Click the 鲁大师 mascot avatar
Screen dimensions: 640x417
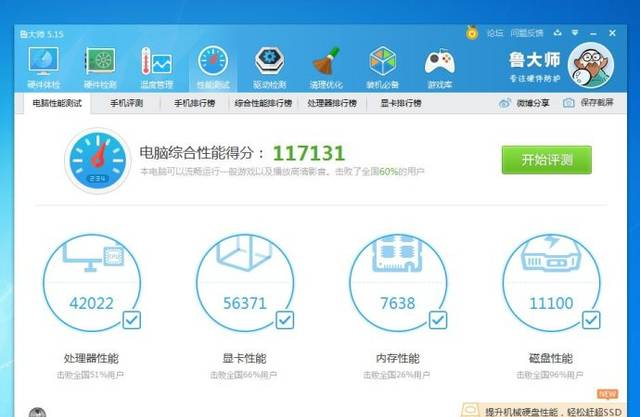(591, 65)
